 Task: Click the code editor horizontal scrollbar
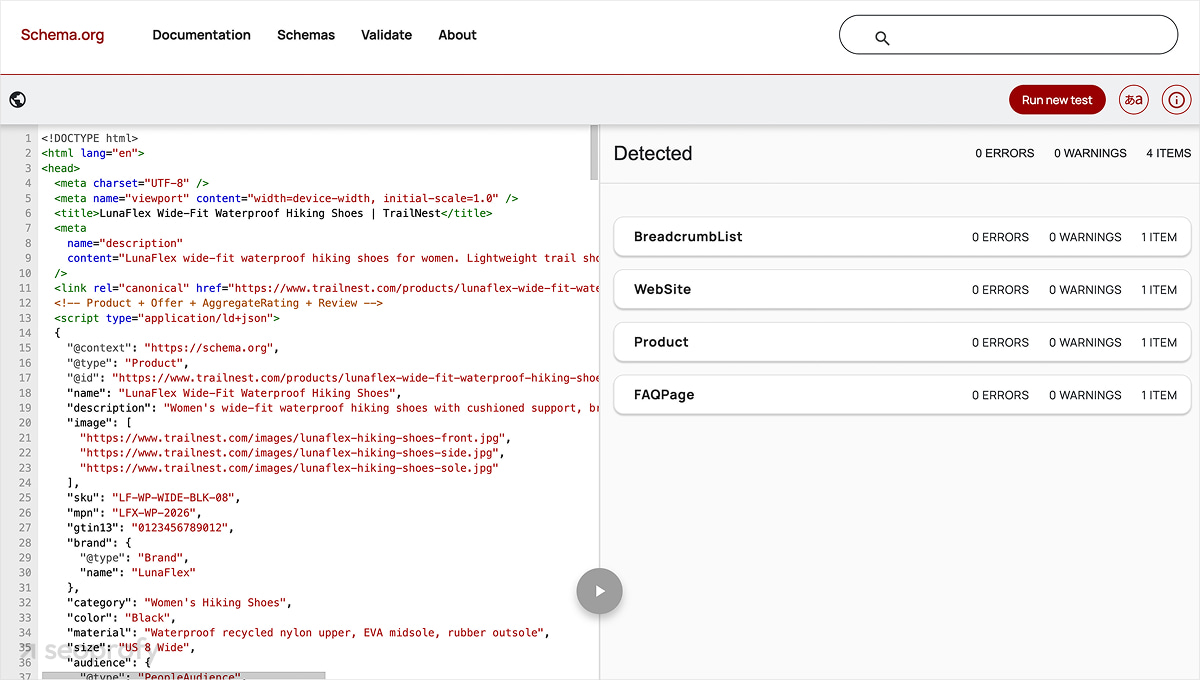tap(183, 676)
